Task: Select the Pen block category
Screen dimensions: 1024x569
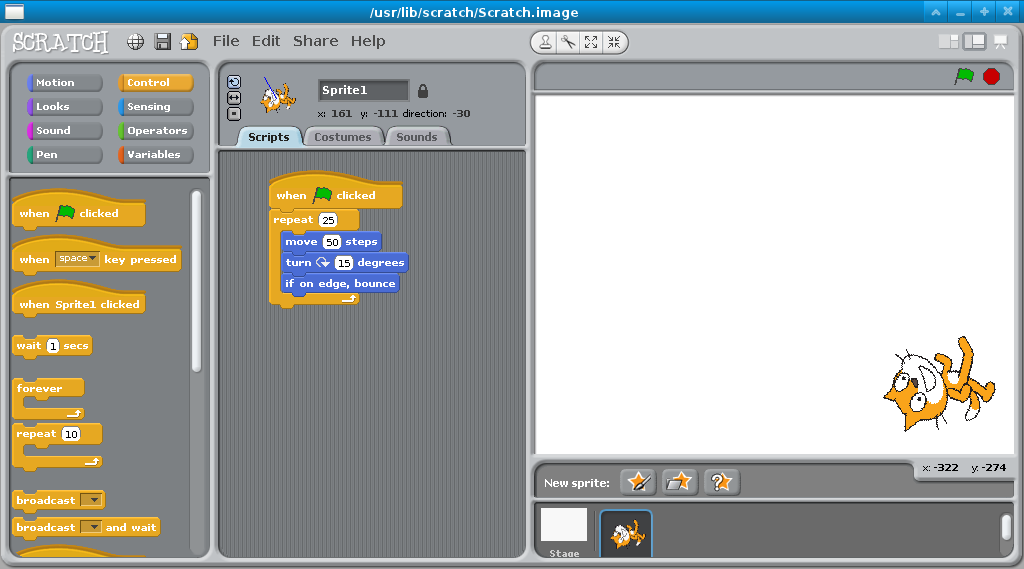Action: 65,155
